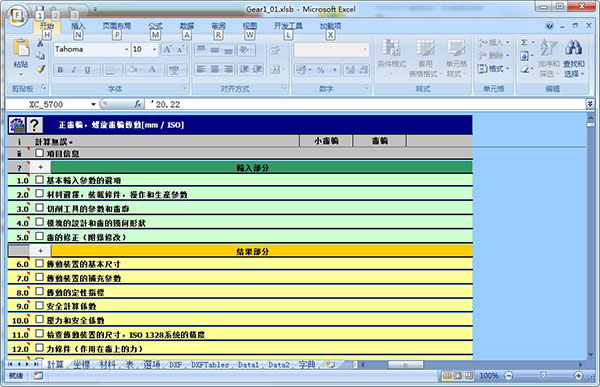Open the 插入 ribbon tab
This screenshot has width=600, height=387.
[78, 26]
